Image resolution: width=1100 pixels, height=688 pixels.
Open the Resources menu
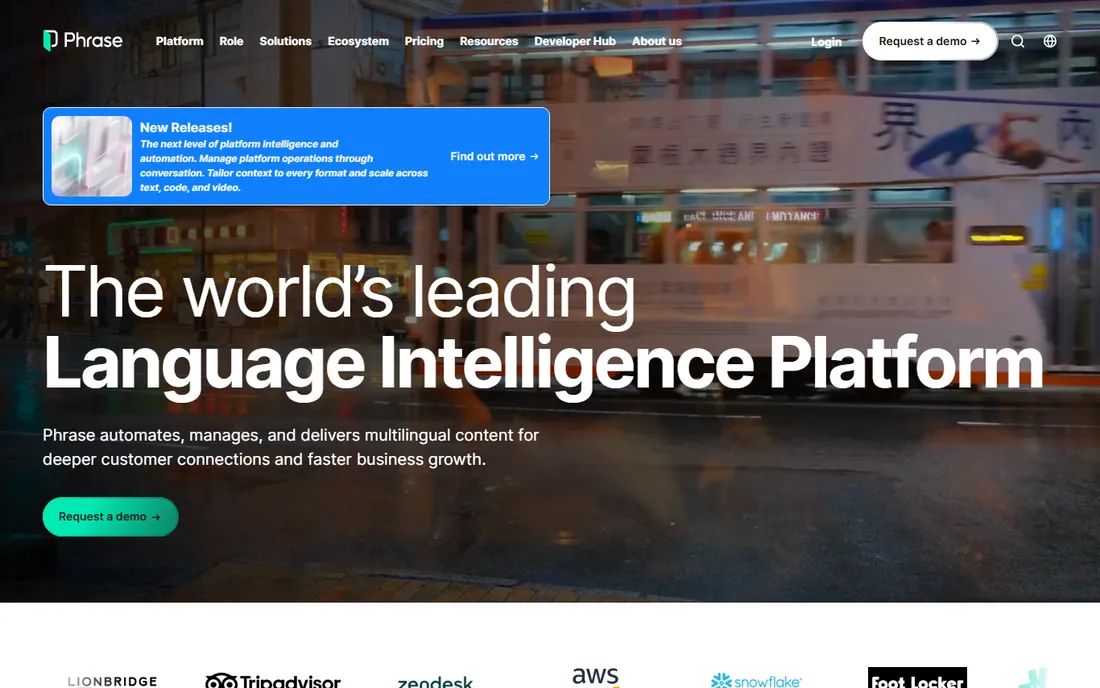(489, 41)
